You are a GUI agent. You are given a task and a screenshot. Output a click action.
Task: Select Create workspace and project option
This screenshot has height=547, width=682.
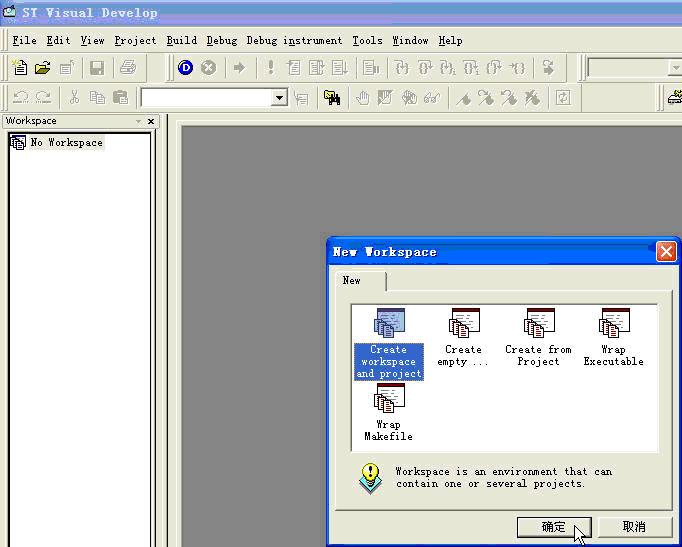click(388, 344)
